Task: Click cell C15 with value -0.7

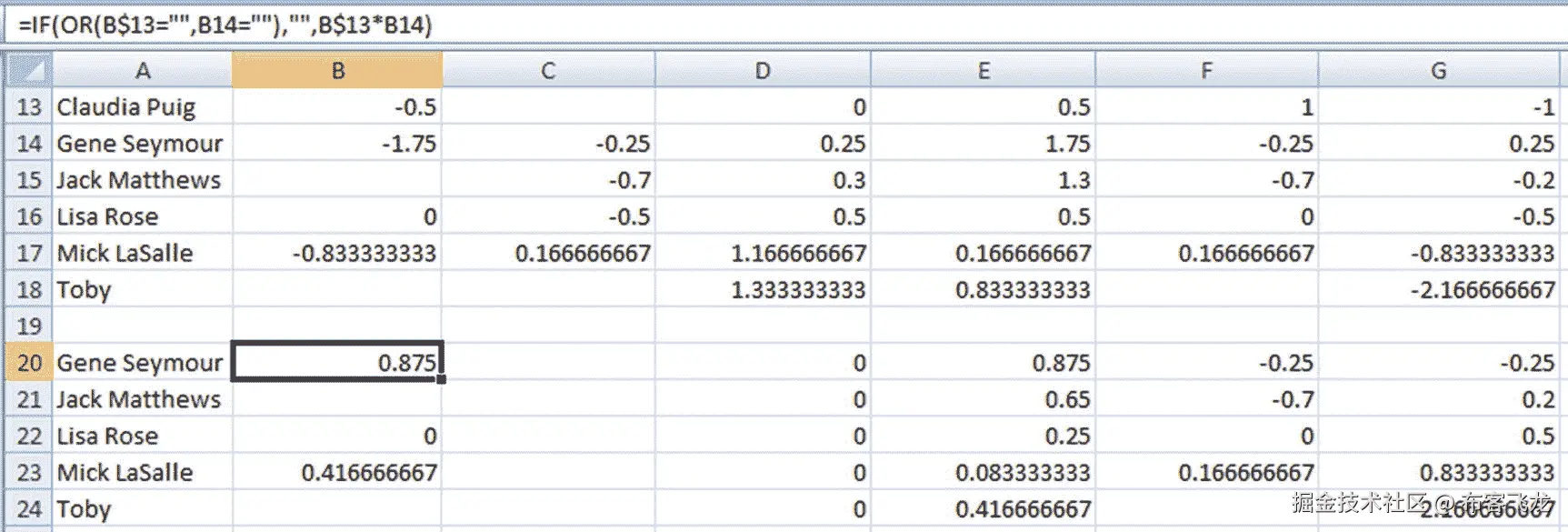Action: tap(548, 180)
